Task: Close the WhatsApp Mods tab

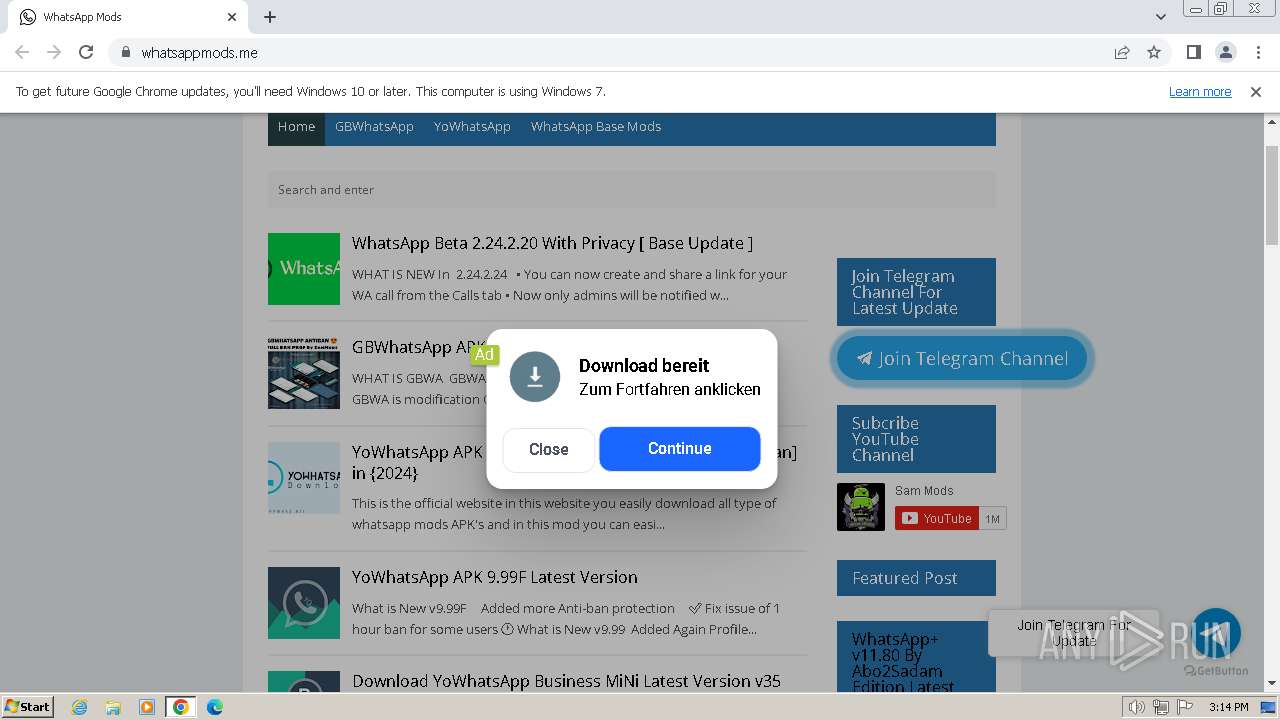Action: pyautogui.click(x=232, y=17)
